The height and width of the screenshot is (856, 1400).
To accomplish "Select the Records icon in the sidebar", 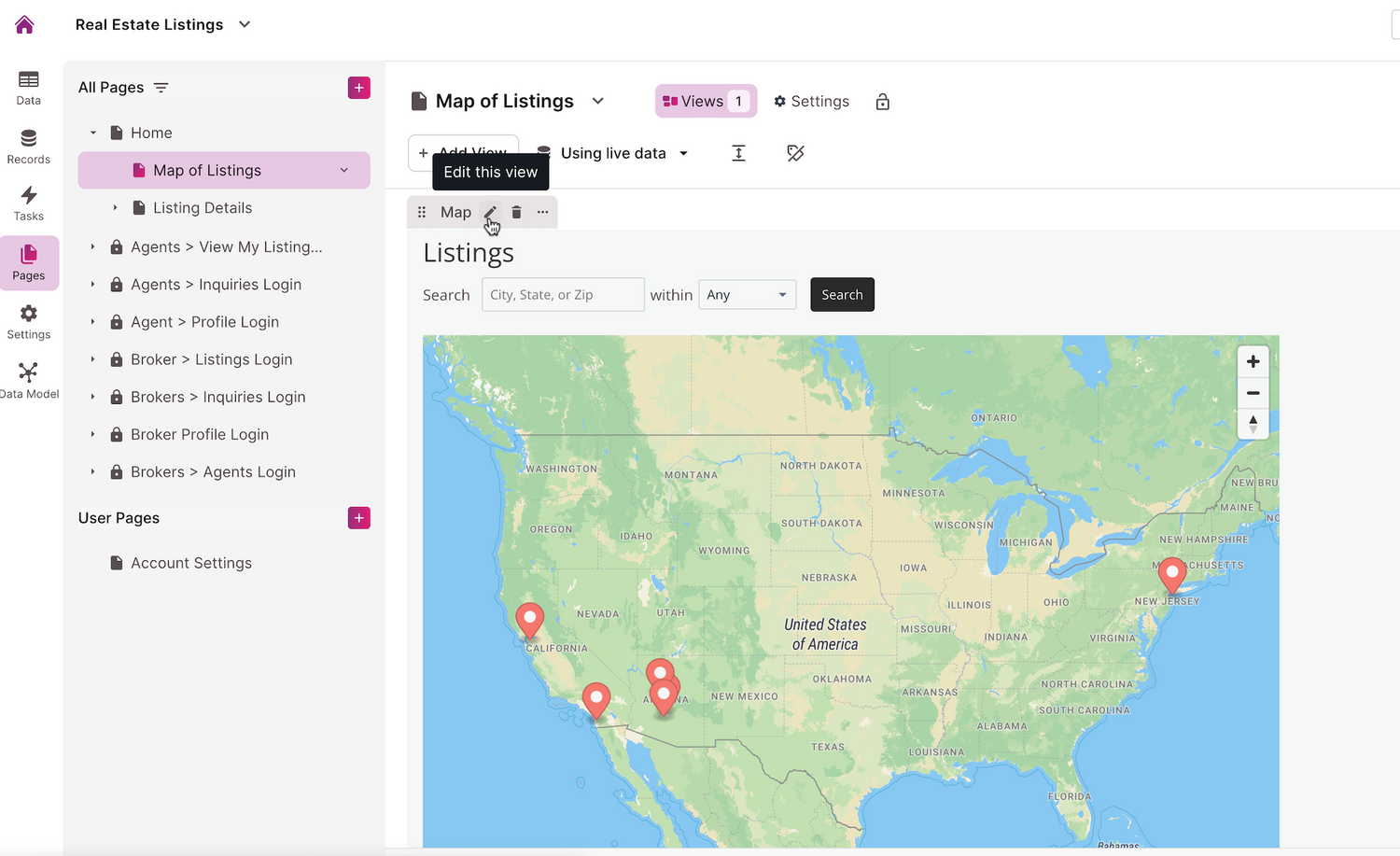I will (28, 145).
